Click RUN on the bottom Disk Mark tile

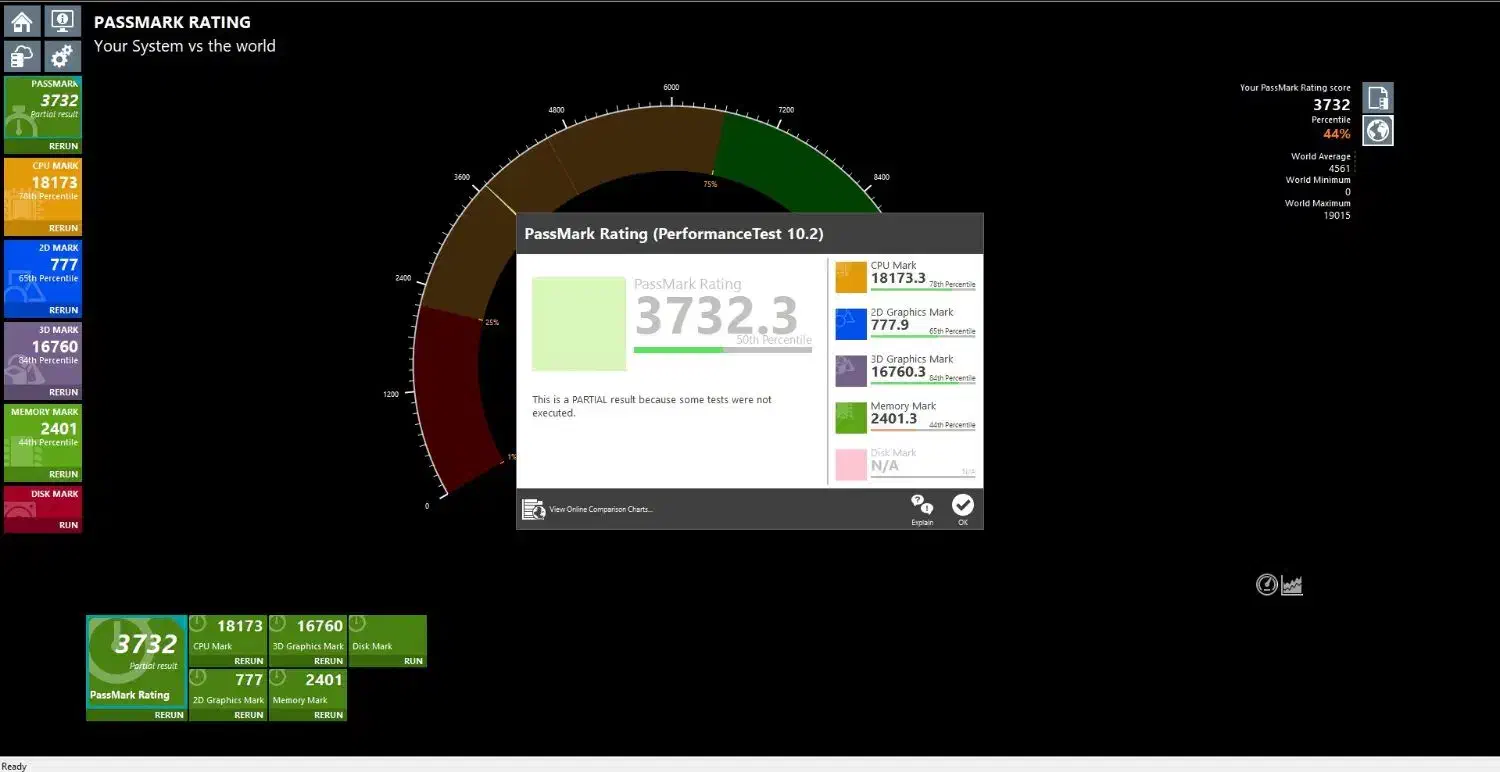coord(413,661)
